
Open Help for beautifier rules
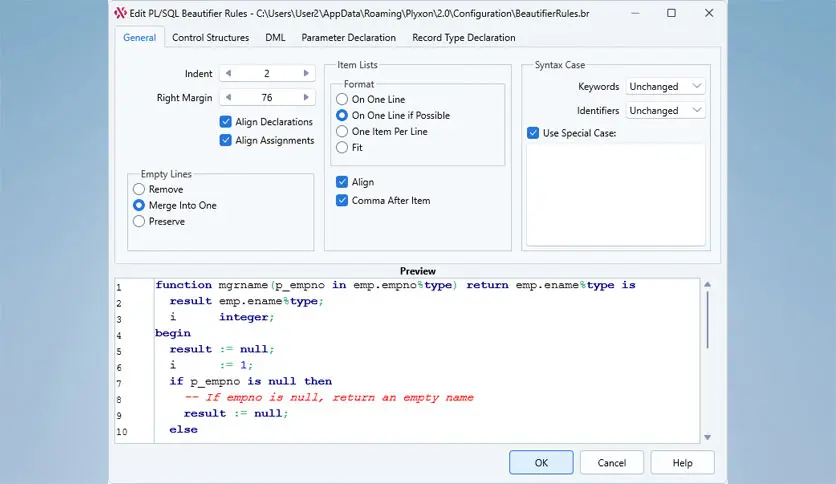(x=682, y=463)
